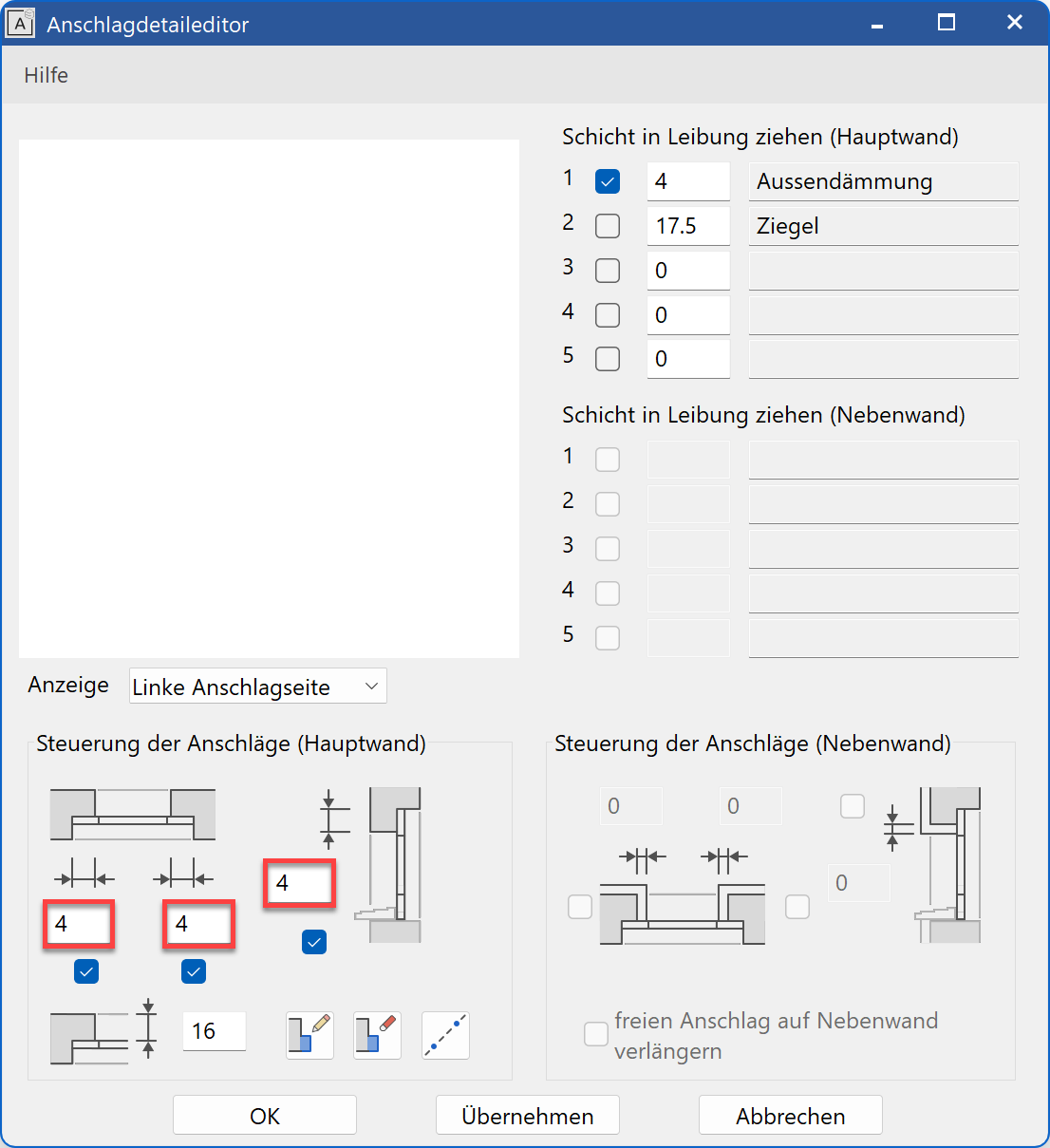The width and height of the screenshot is (1050, 1148).
Task: Click the dashed diagonal line icon button
Action: coord(445,1035)
